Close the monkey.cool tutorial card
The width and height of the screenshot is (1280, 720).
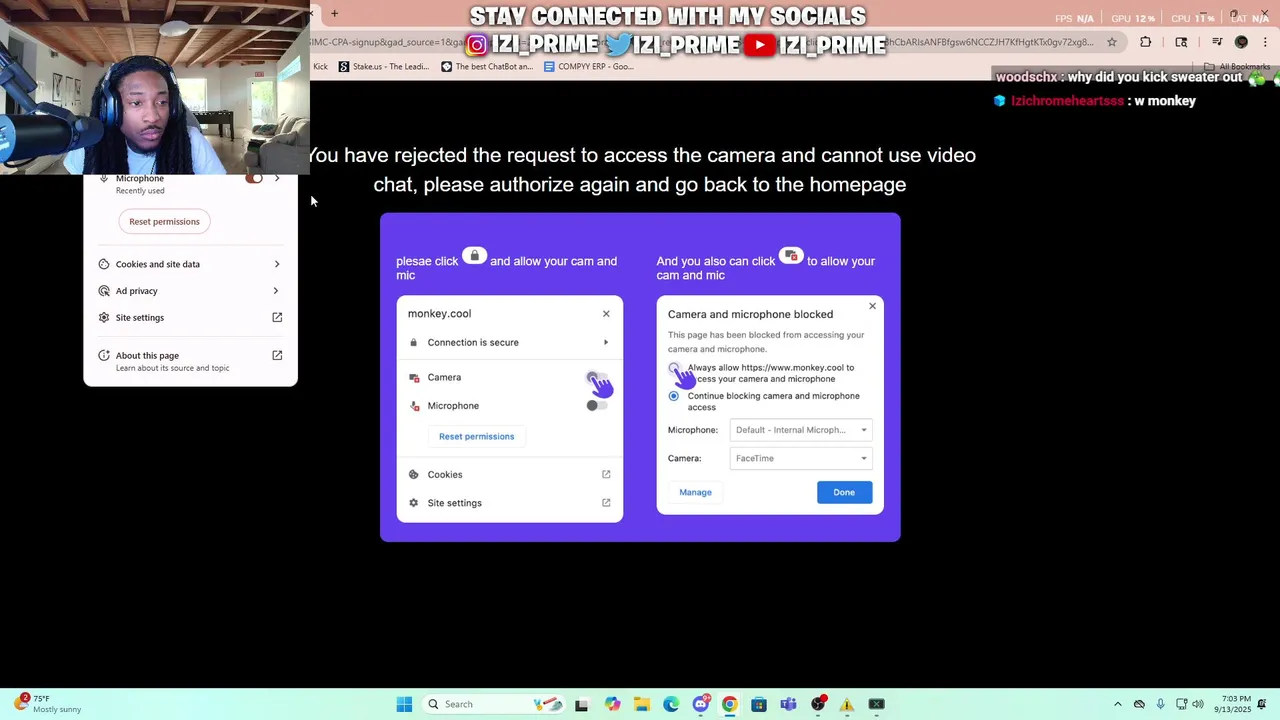[606, 314]
